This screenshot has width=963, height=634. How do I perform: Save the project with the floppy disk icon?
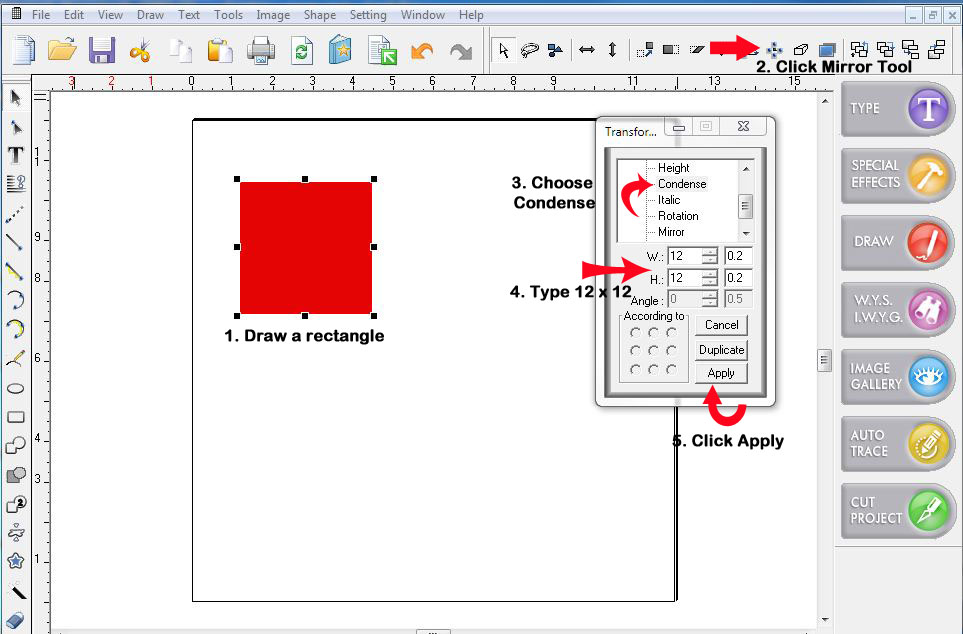click(101, 50)
